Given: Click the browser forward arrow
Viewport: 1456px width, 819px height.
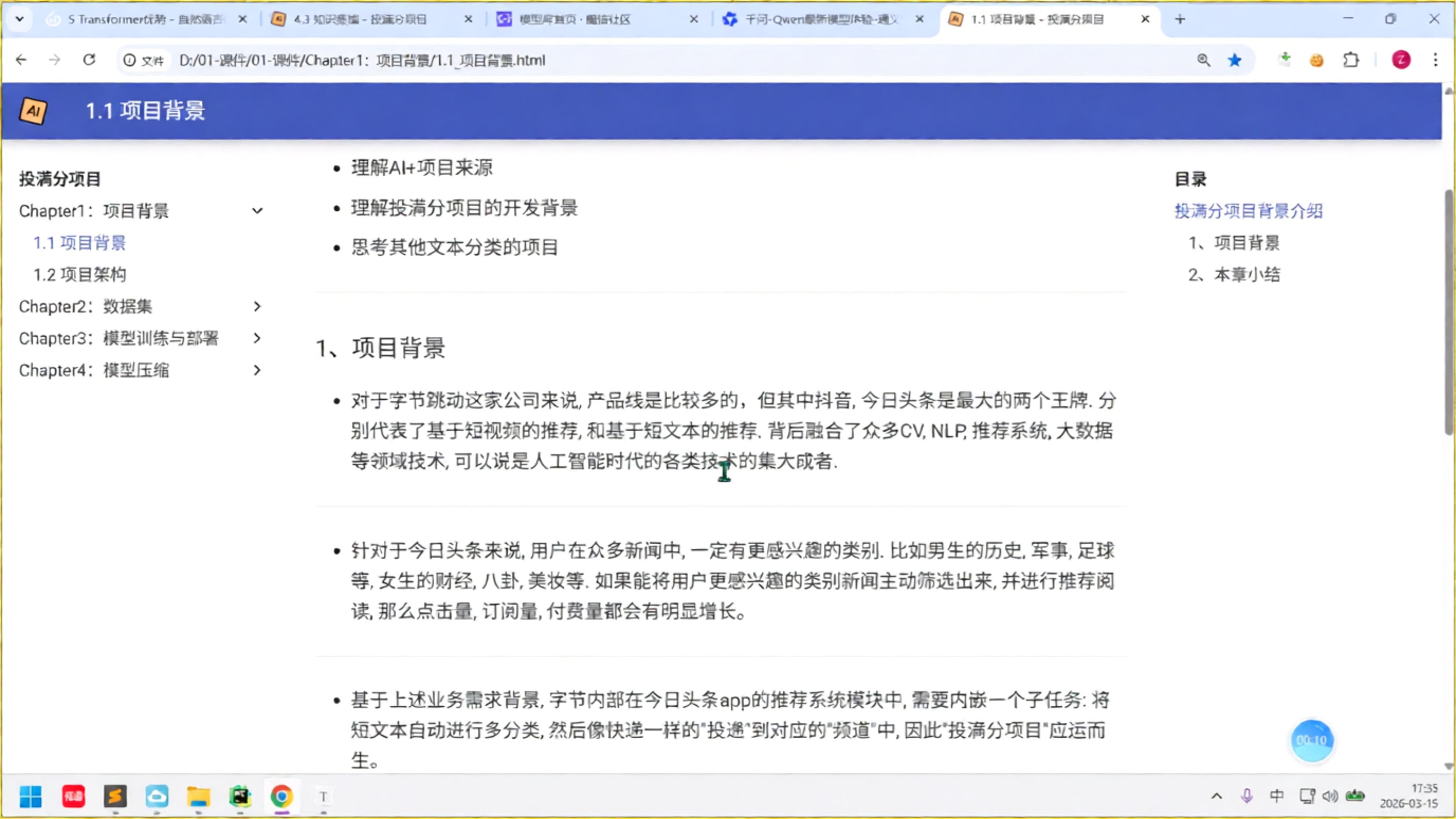Looking at the screenshot, I should click(55, 60).
